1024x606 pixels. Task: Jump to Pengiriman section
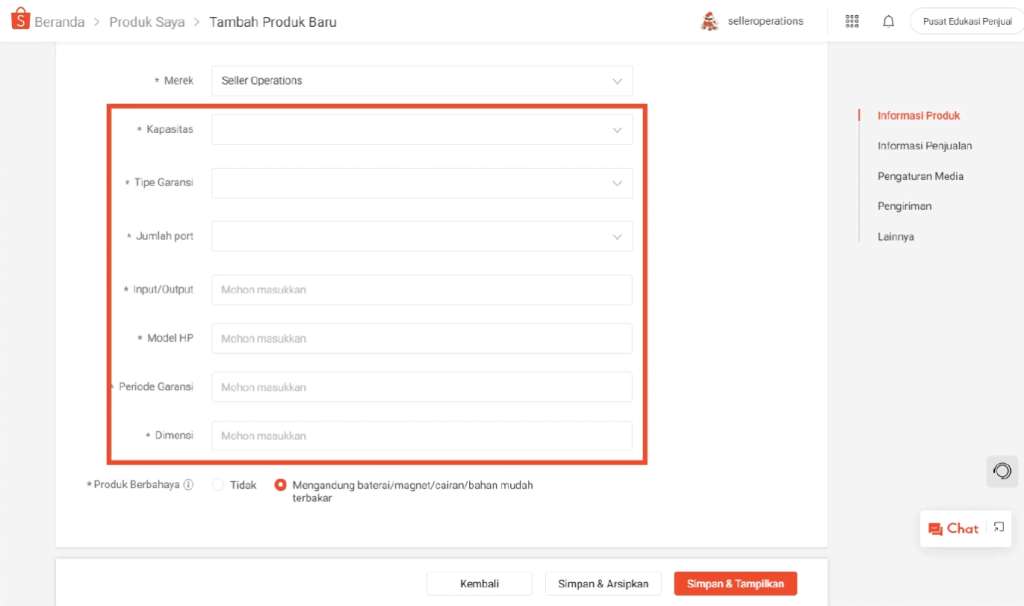(x=904, y=206)
